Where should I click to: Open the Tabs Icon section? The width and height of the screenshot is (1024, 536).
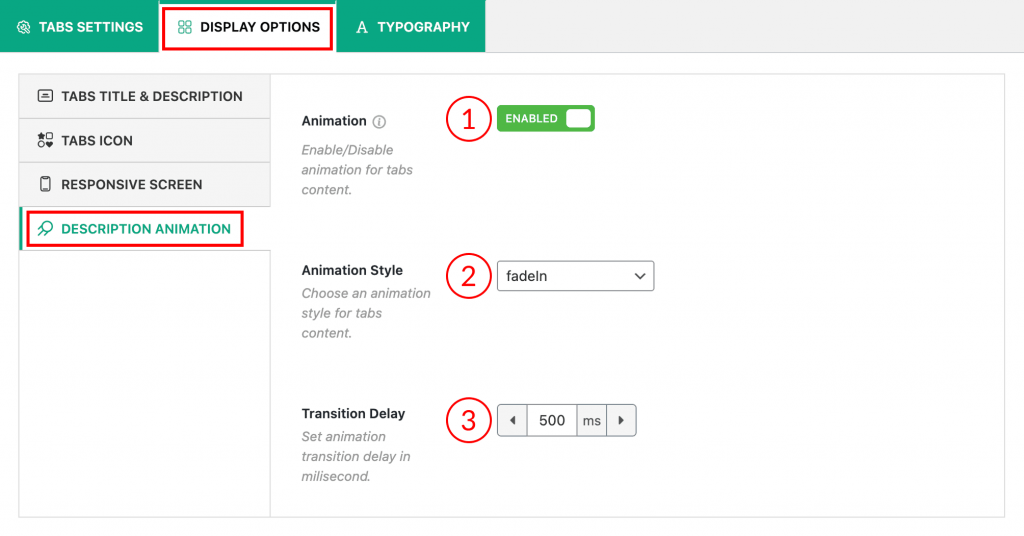[x=144, y=140]
